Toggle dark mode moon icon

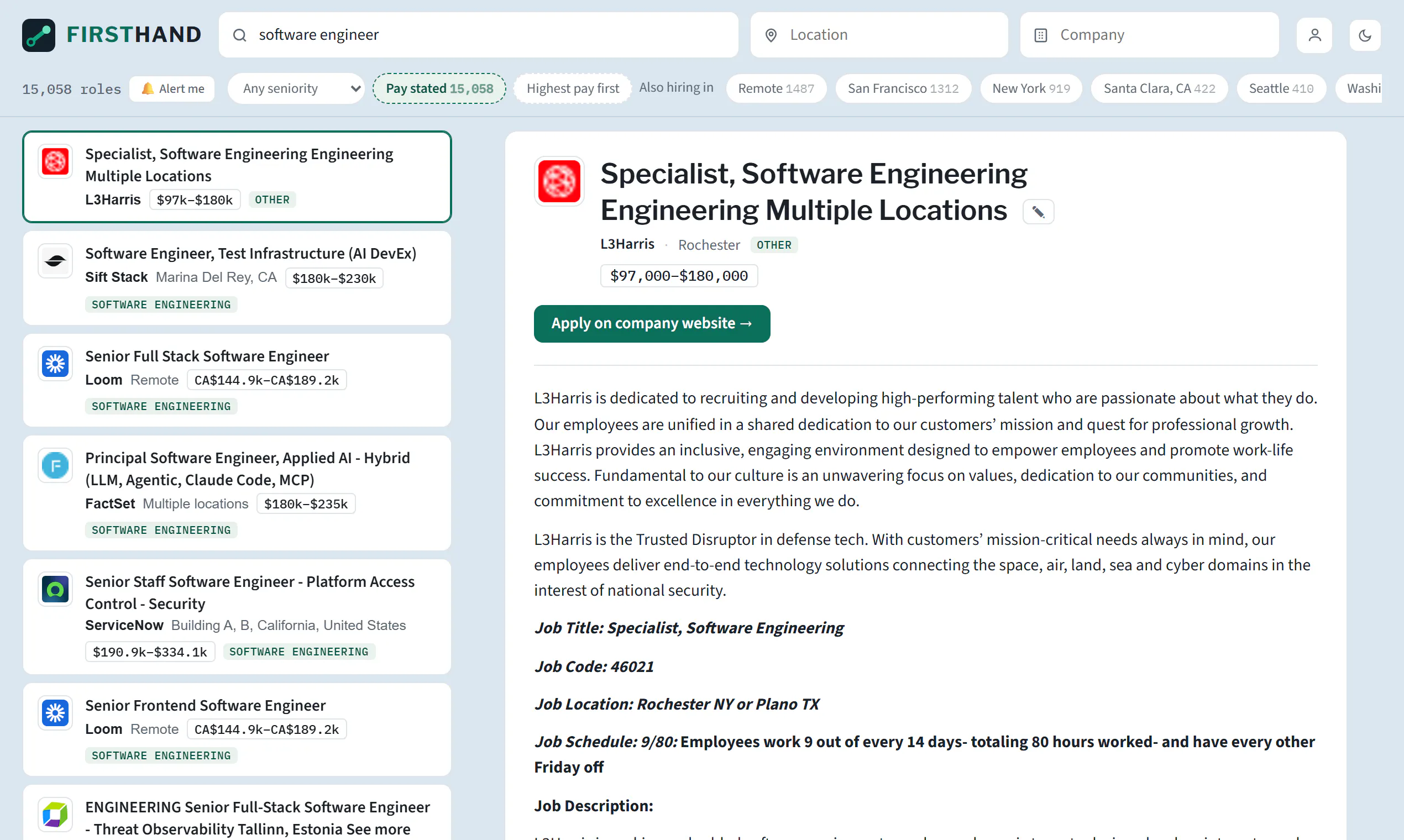pos(1364,36)
